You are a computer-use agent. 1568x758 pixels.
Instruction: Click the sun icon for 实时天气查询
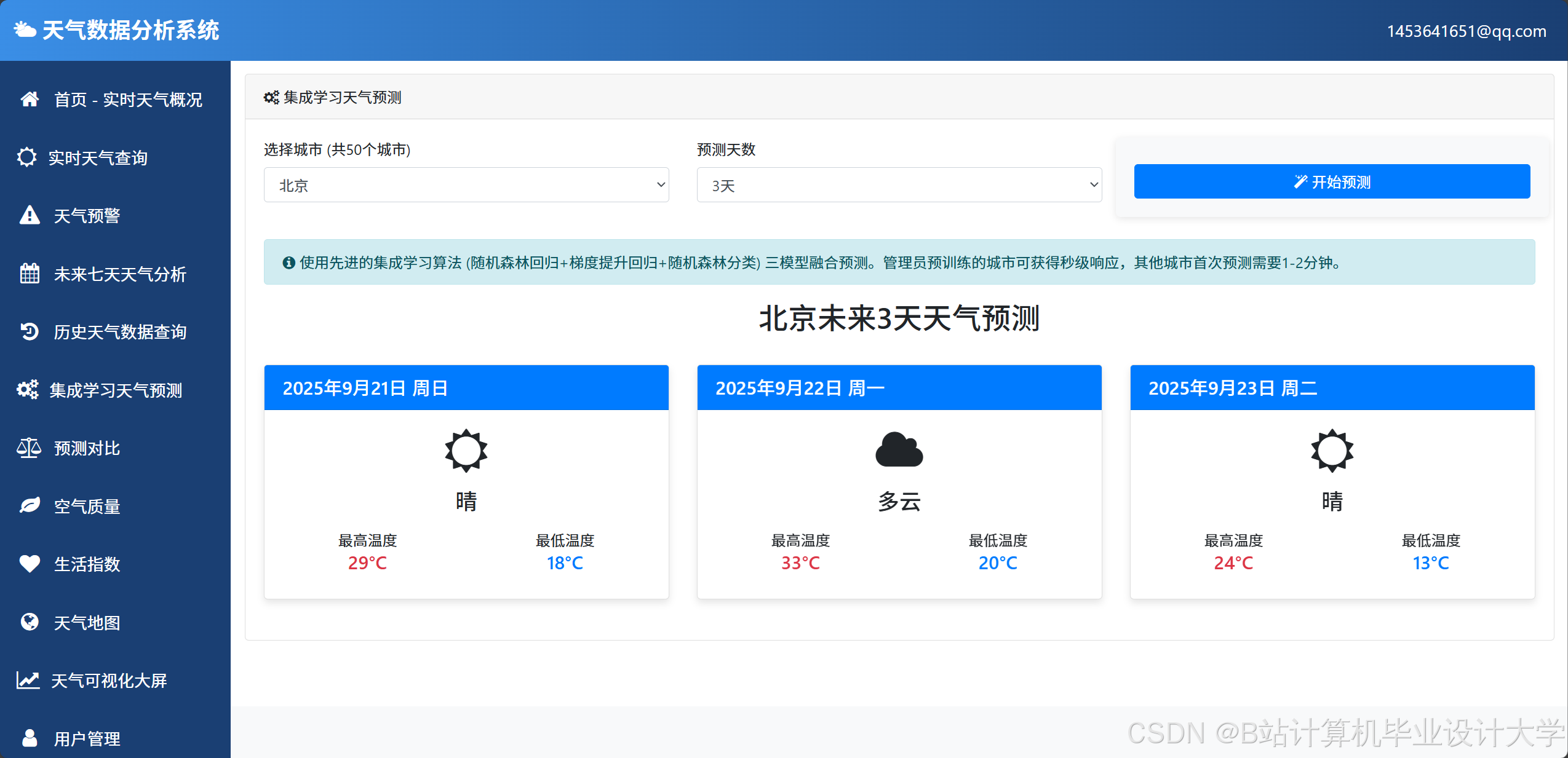pyautogui.click(x=26, y=157)
